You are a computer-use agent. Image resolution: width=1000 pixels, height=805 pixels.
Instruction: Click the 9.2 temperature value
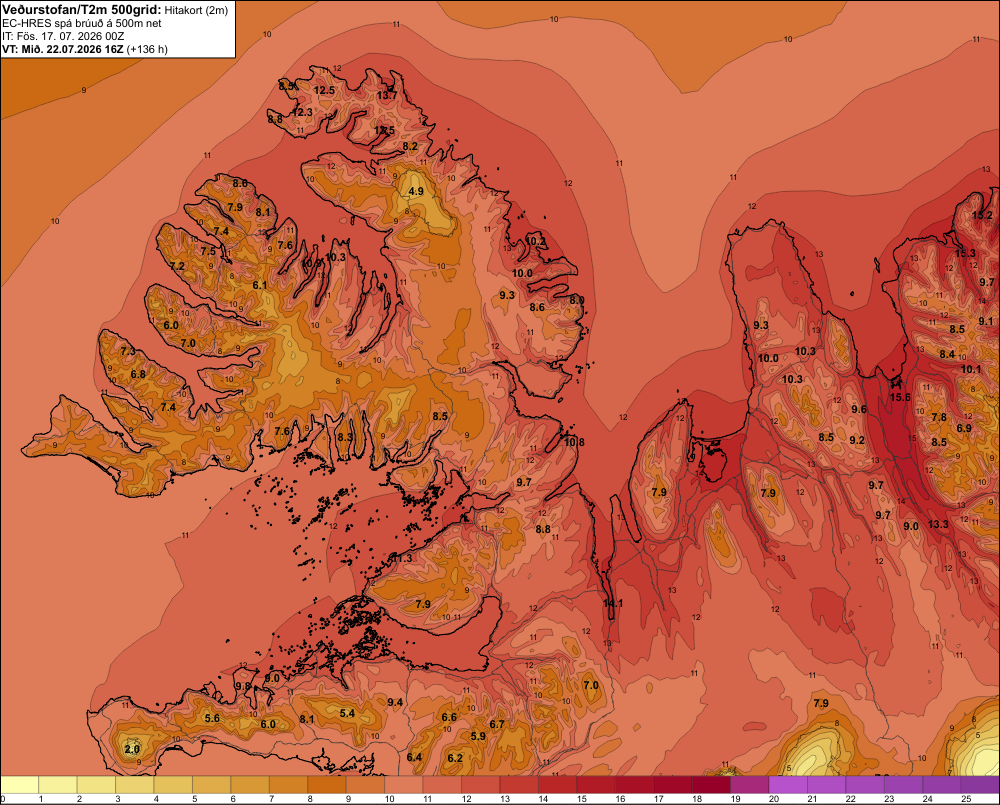click(x=857, y=440)
